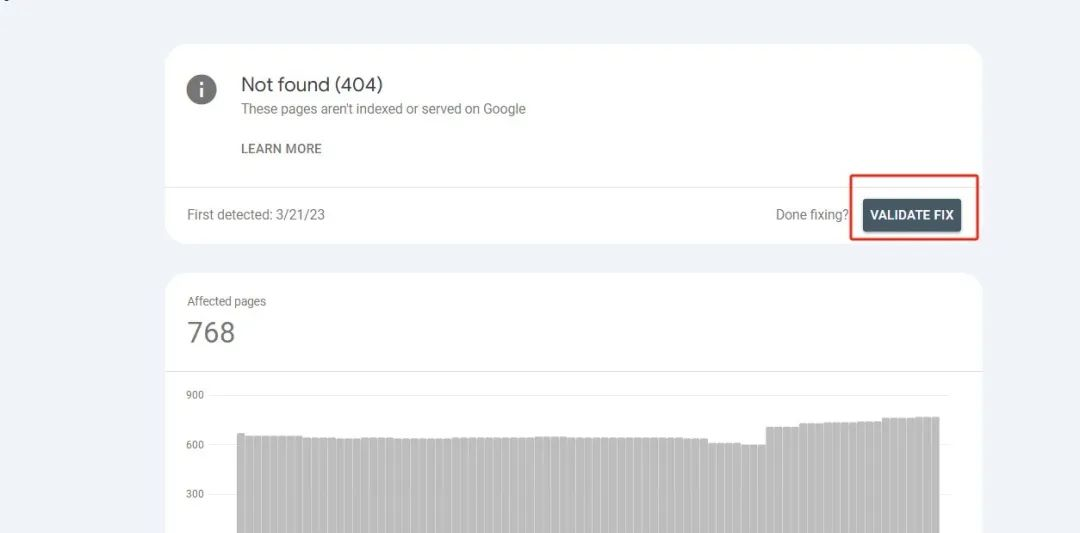Click the VALIDATE FIX button
Viewport: 1080px width, 533px height.
[x=911, y=215]
